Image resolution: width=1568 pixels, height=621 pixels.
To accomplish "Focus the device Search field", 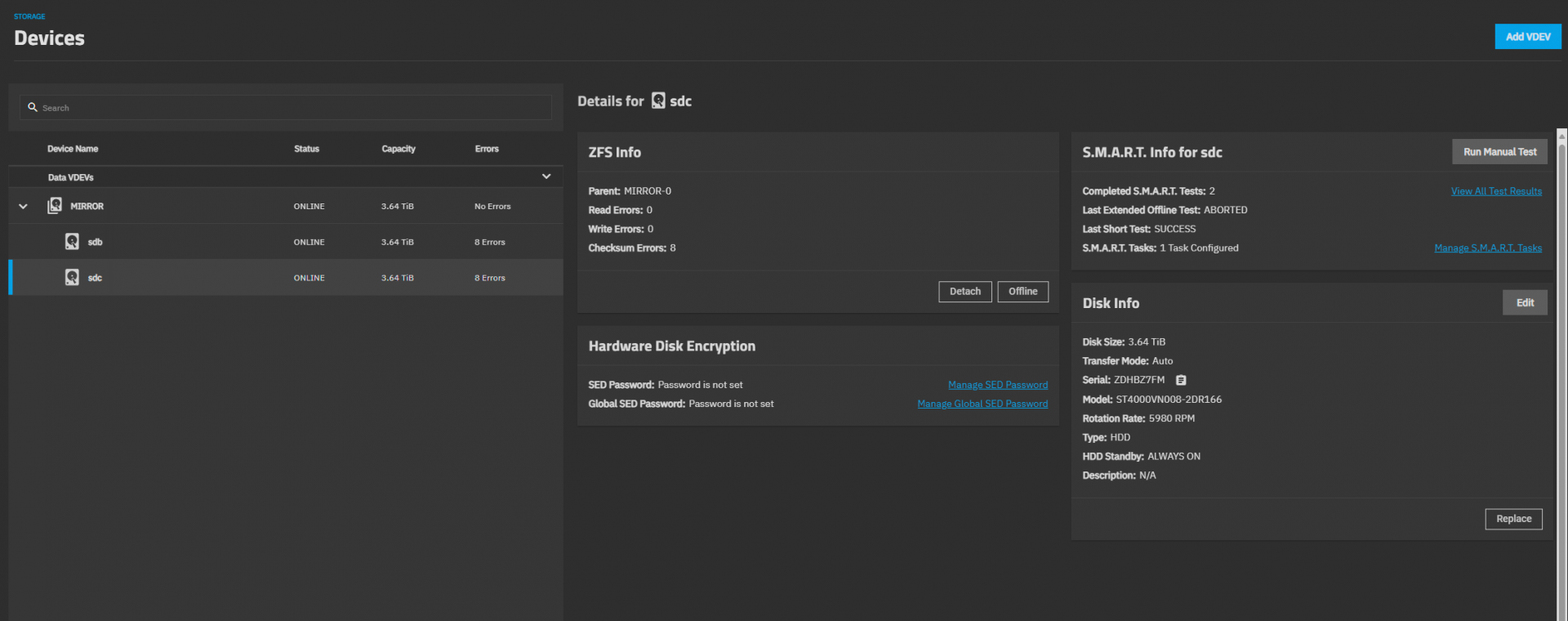I will coord(286,108).
